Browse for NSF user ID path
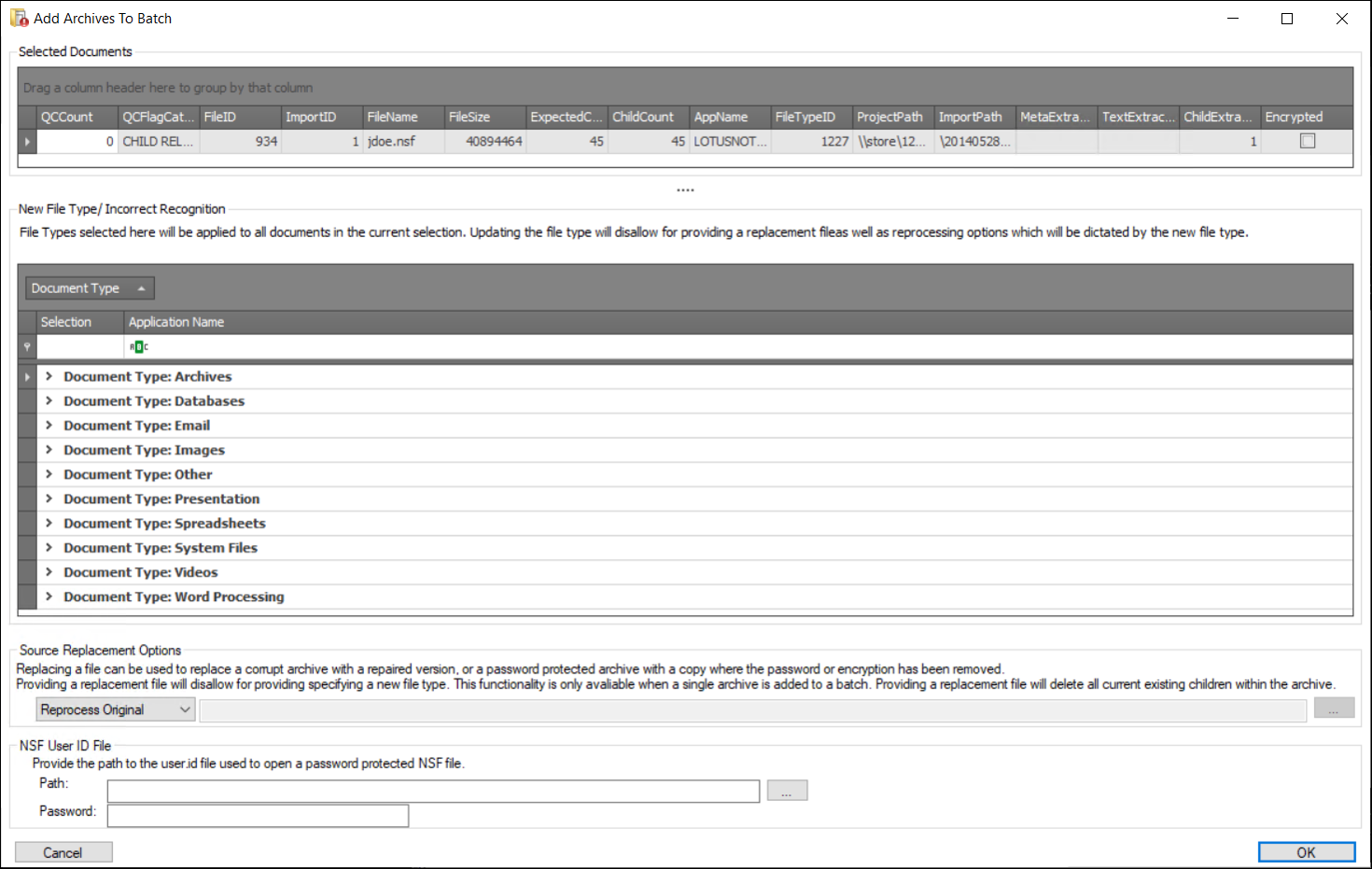 (787, 791)
